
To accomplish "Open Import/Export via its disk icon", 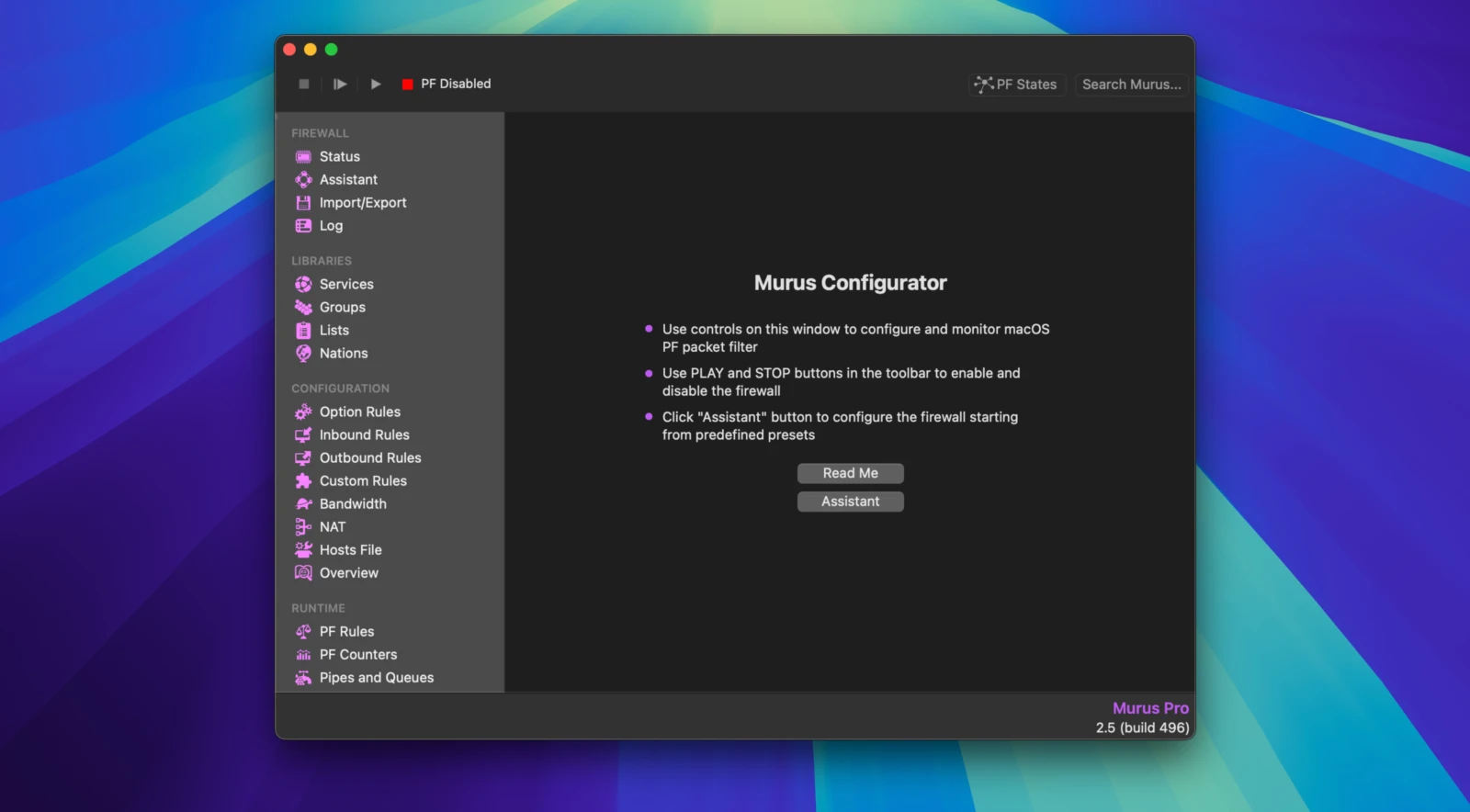I will pos(303,203).
